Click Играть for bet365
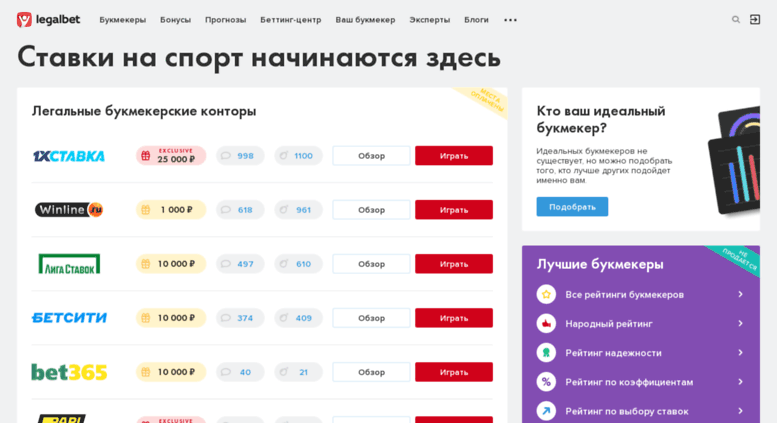777x423 pixels. coord(454,372)
